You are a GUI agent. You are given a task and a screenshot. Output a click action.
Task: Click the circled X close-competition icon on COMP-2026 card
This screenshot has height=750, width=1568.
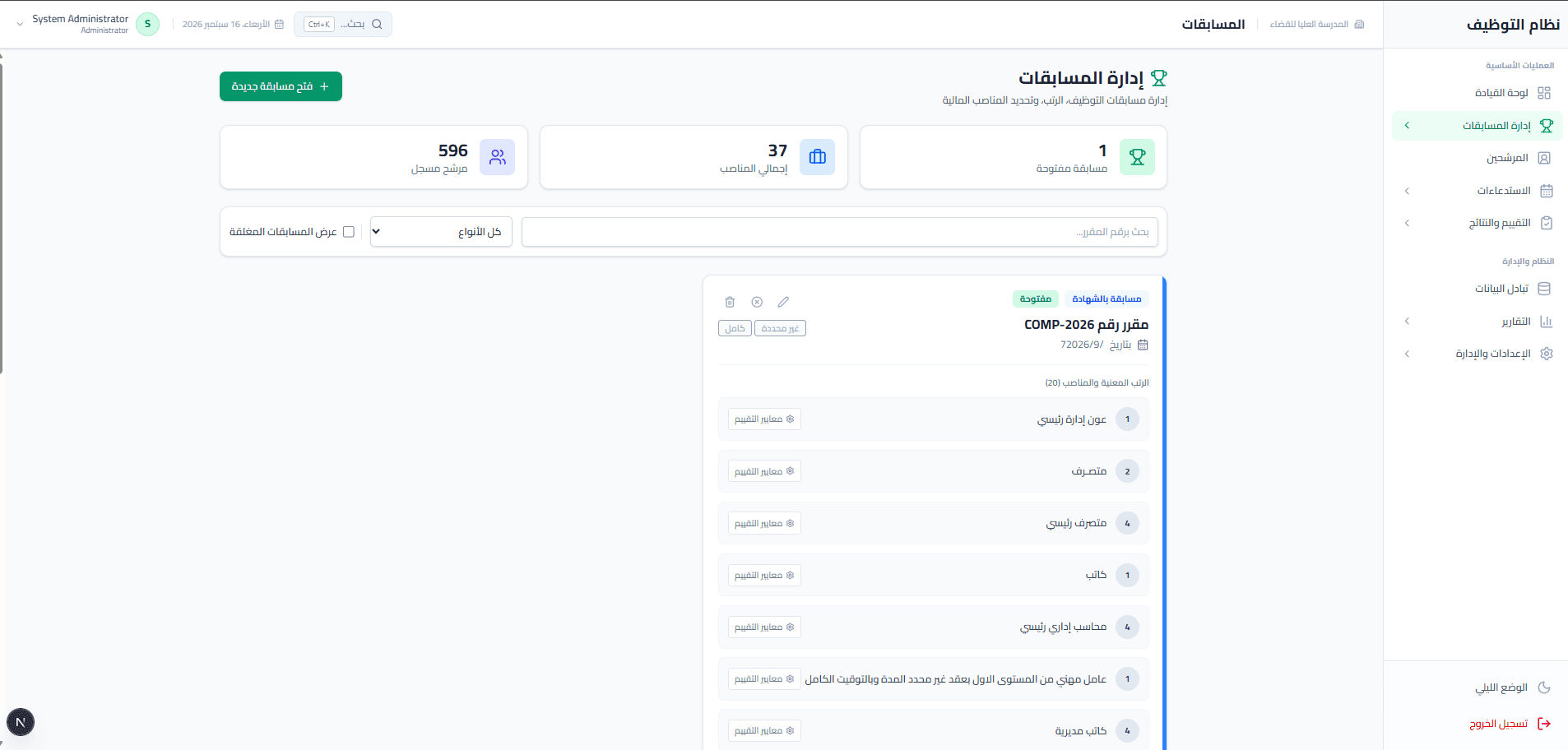coord(757,302)
